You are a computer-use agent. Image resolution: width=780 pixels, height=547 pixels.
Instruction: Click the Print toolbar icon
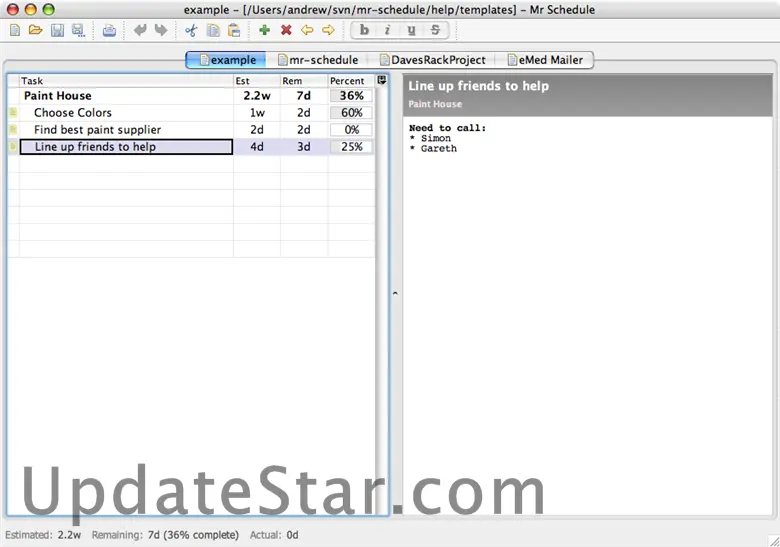pyautogui.click(x=109, y=30)
